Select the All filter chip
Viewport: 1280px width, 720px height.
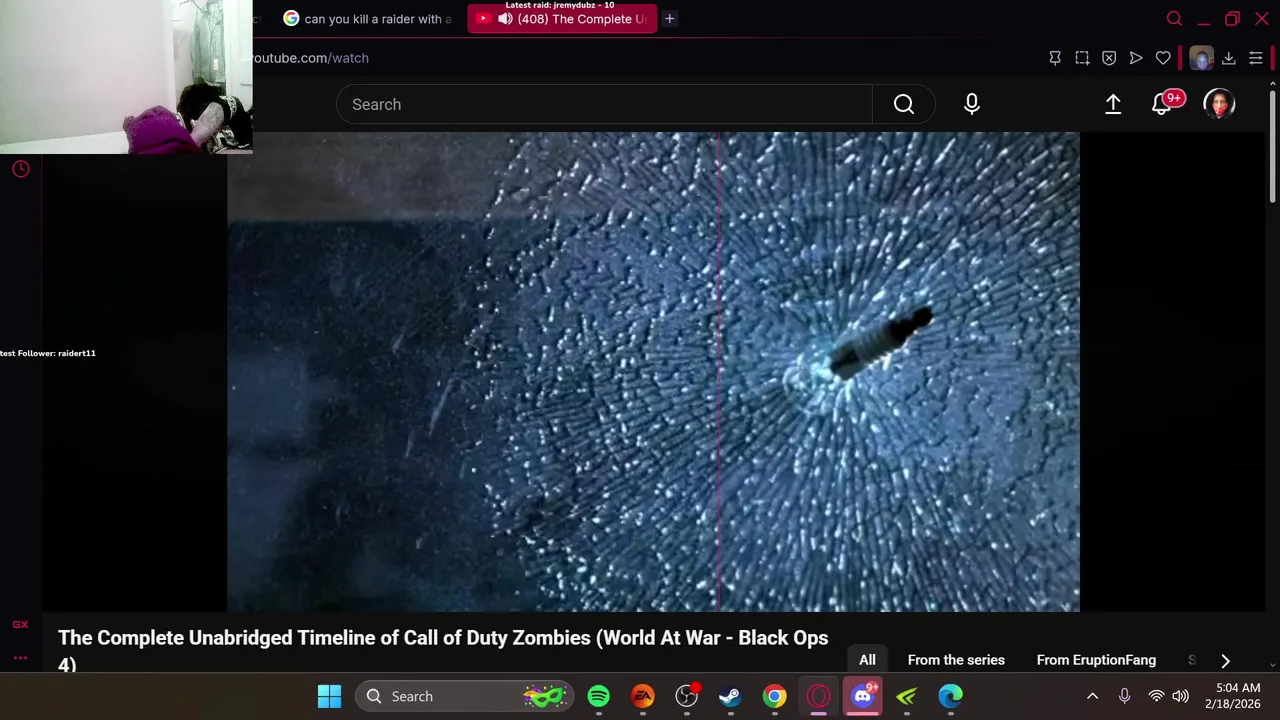coord(867,660)
